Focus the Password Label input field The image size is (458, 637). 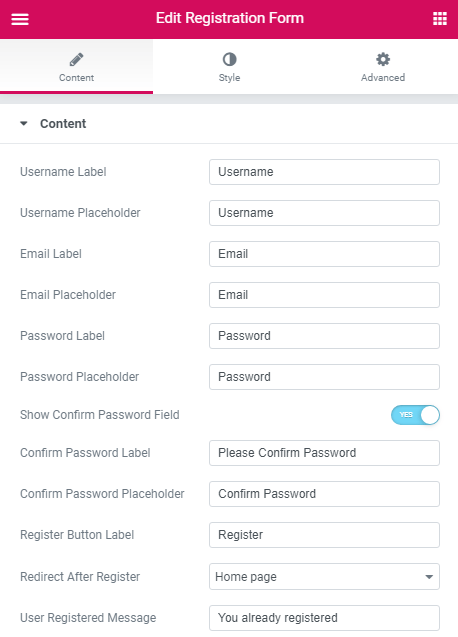(324, 336)
